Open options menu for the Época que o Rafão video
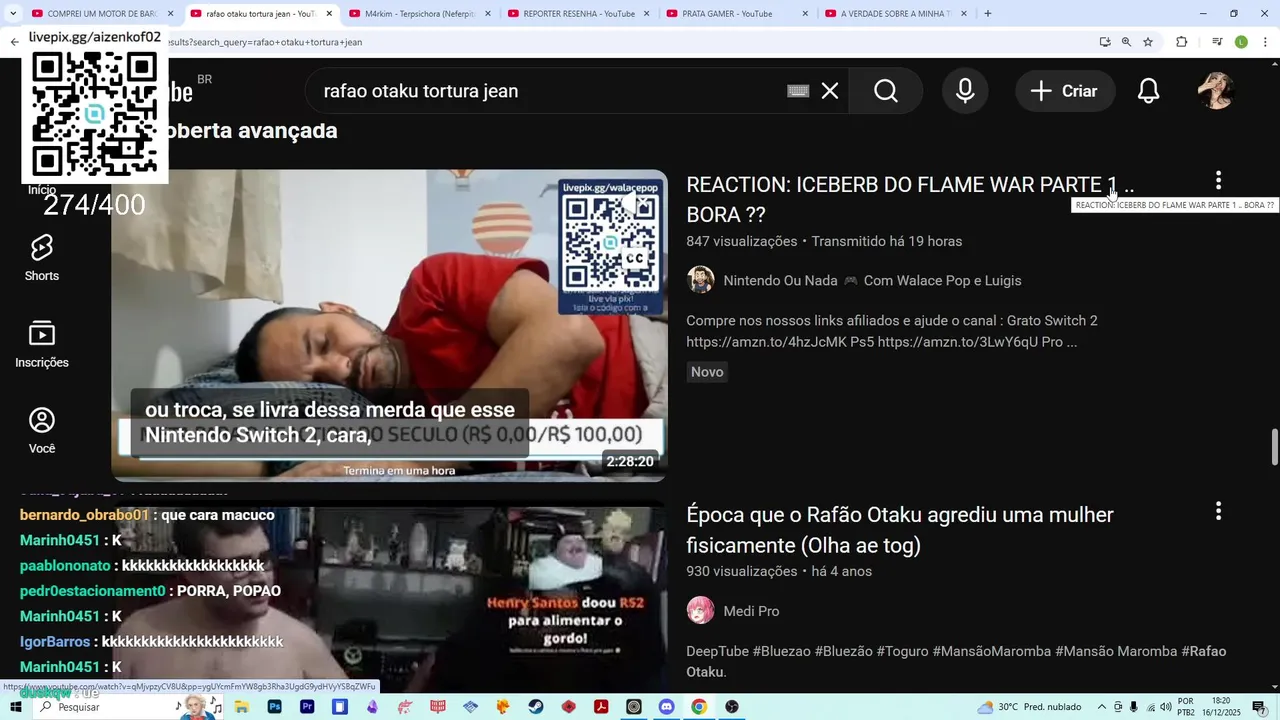Viewport: 1280px width, 720px height. click(1218, 511)
